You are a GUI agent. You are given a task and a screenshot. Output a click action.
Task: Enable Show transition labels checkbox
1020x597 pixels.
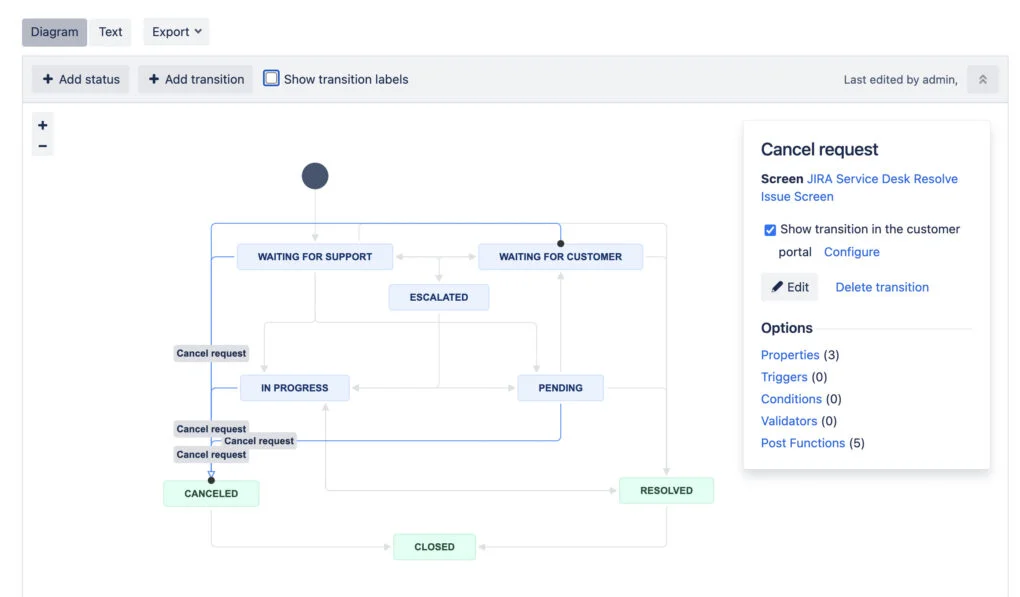(x=271, y=79)
